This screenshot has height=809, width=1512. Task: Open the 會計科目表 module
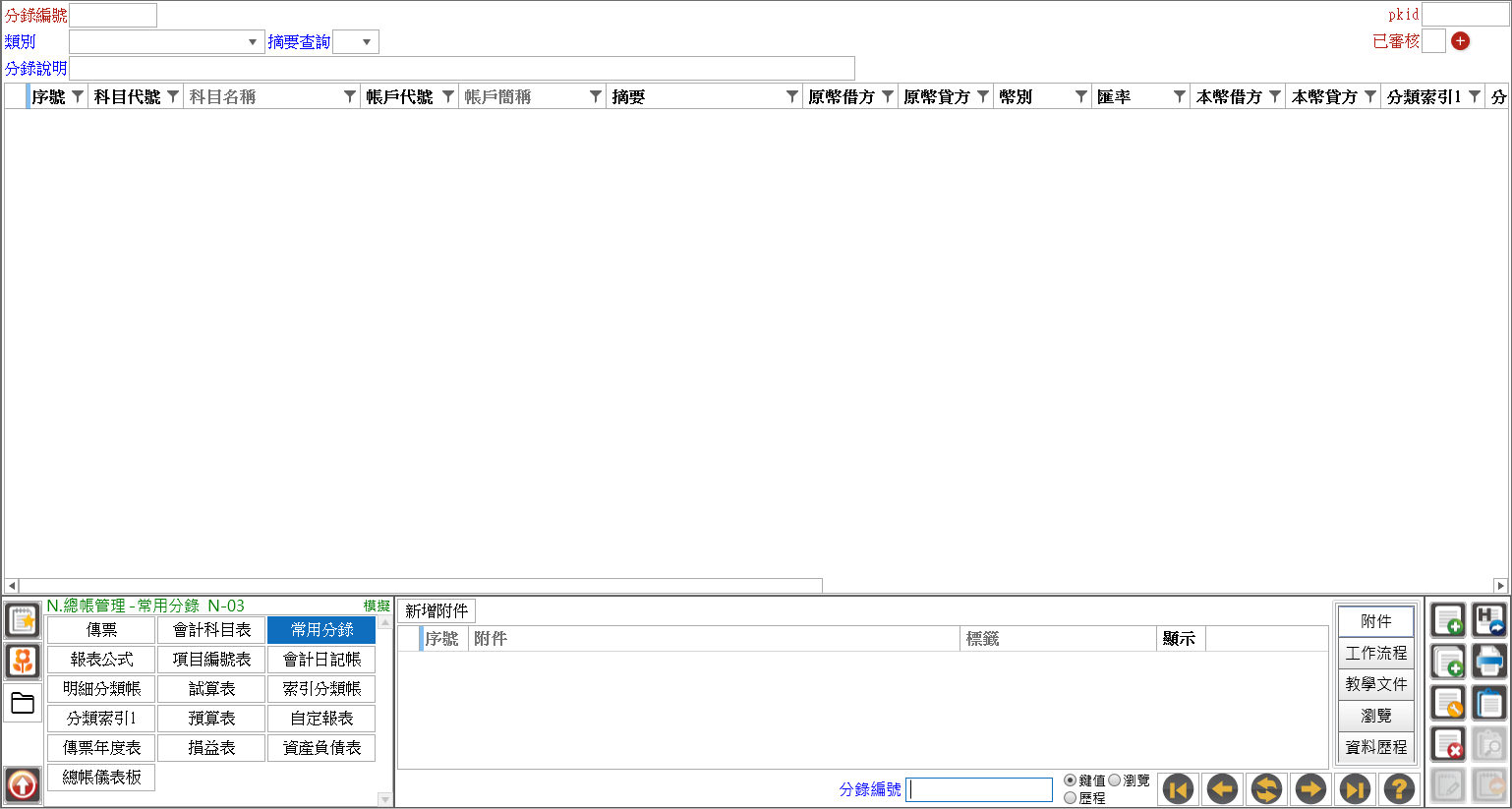click(211, 630)
